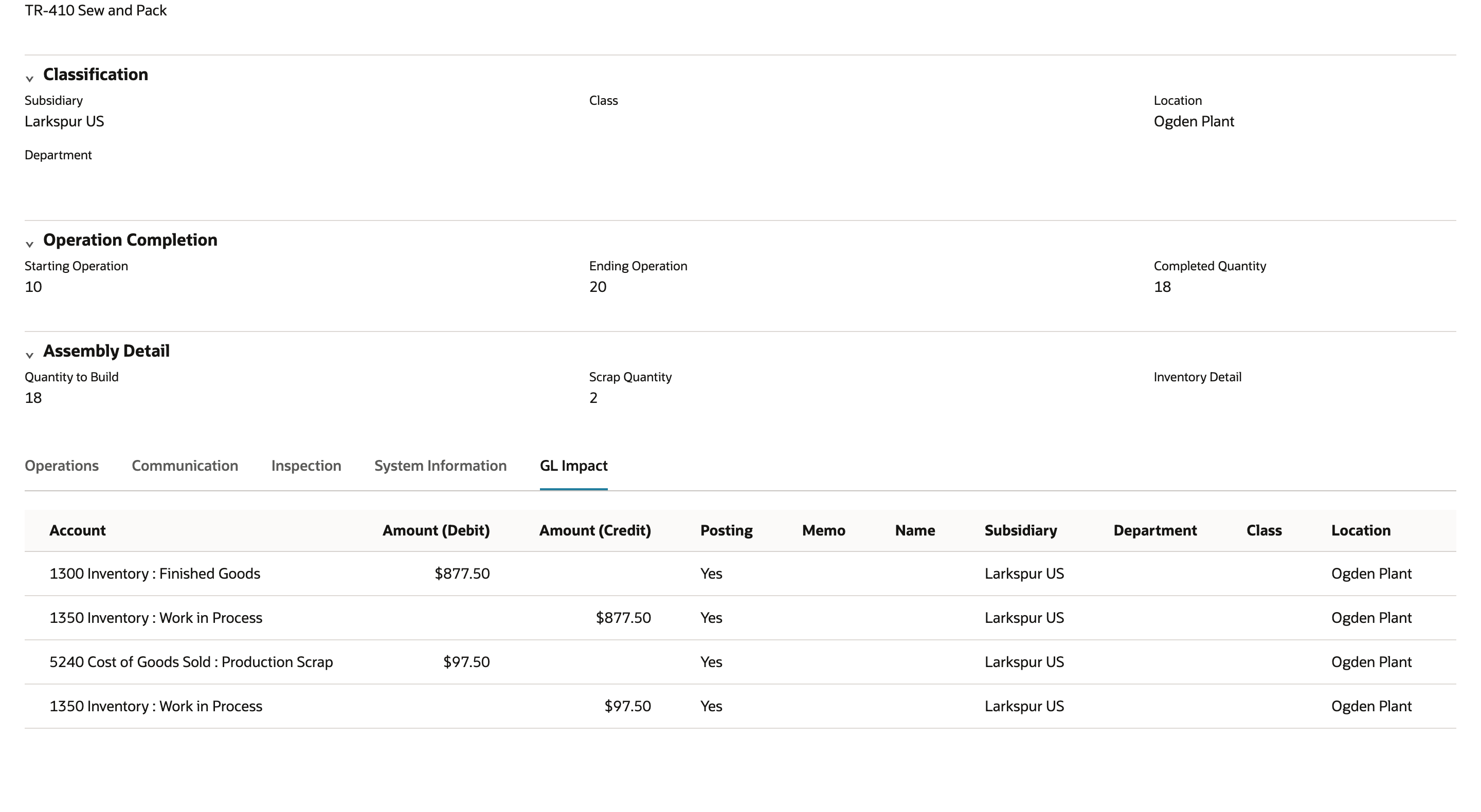The height and width of the screenshot is (812, 1481).
Task: Click the $877.50 debit amount
Action: [462, 574]
